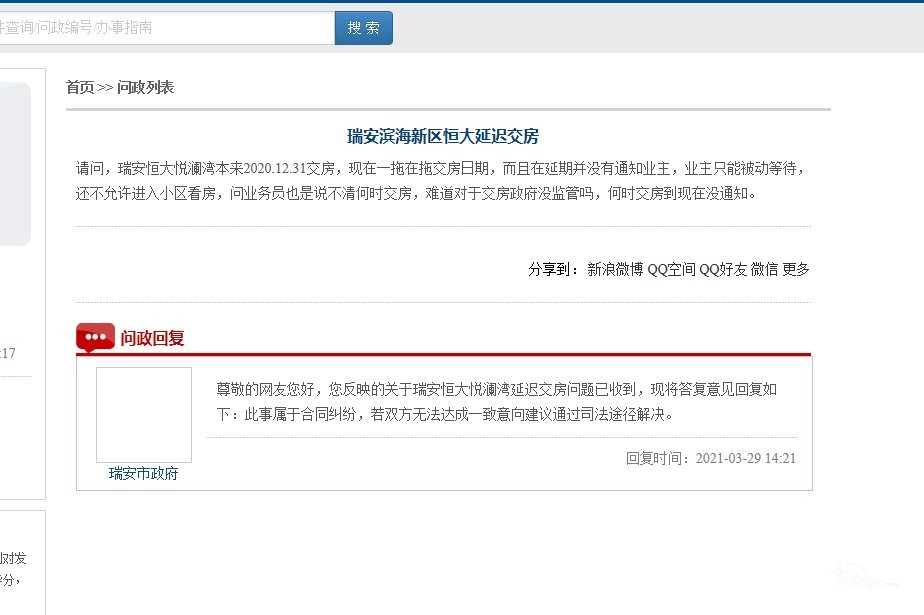
Task: Share to 新浪微博
Action: pyautogui.click(x=615, y=269)
